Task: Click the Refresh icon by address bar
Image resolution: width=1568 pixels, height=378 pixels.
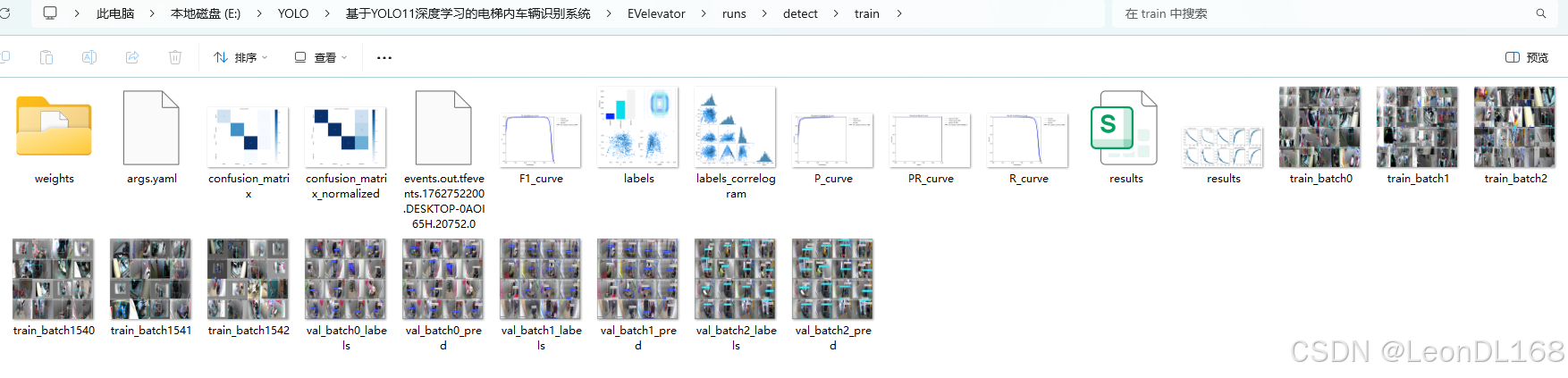Action: pos(4,13)
